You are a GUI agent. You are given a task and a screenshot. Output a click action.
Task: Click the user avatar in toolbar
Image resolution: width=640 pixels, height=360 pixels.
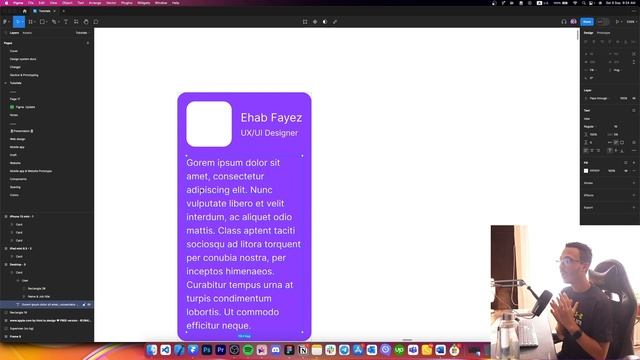coord(573,22)
